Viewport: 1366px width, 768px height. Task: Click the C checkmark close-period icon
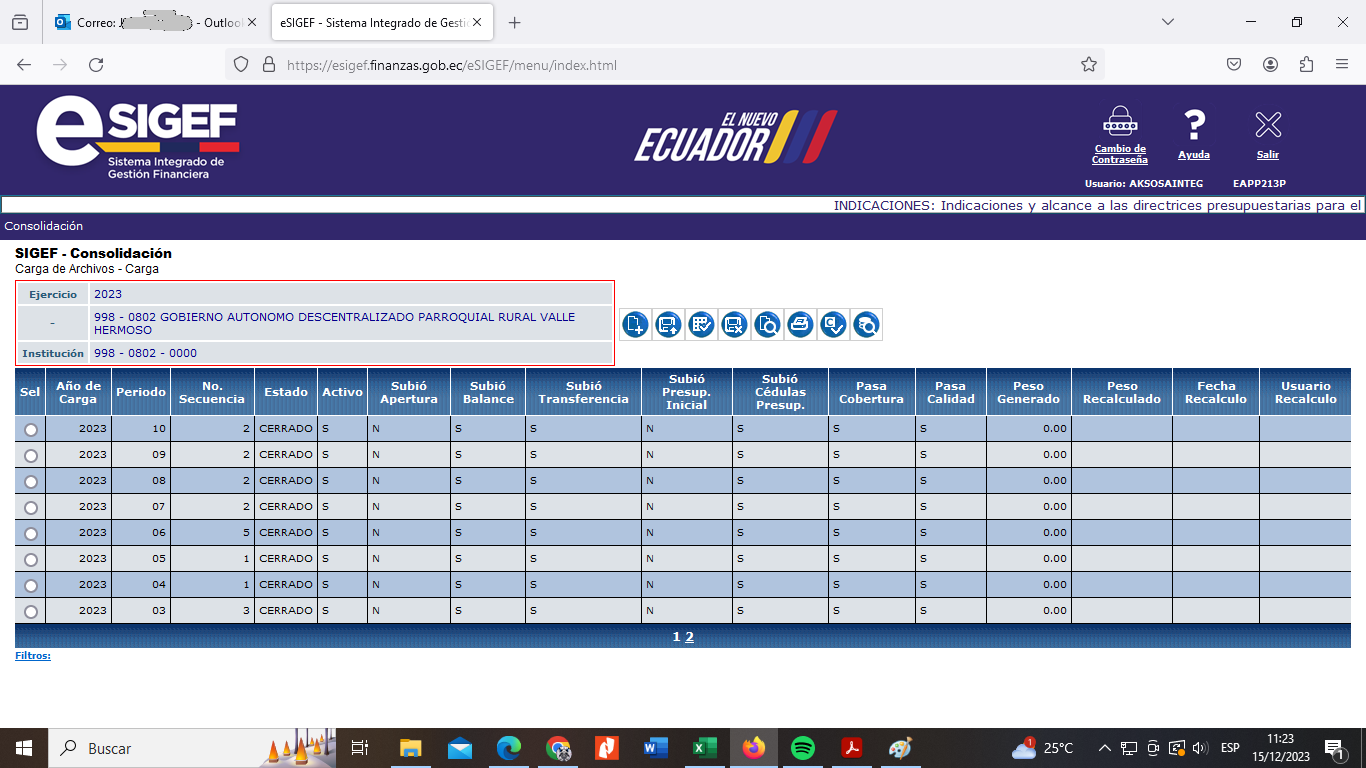(x=833, y=324)
